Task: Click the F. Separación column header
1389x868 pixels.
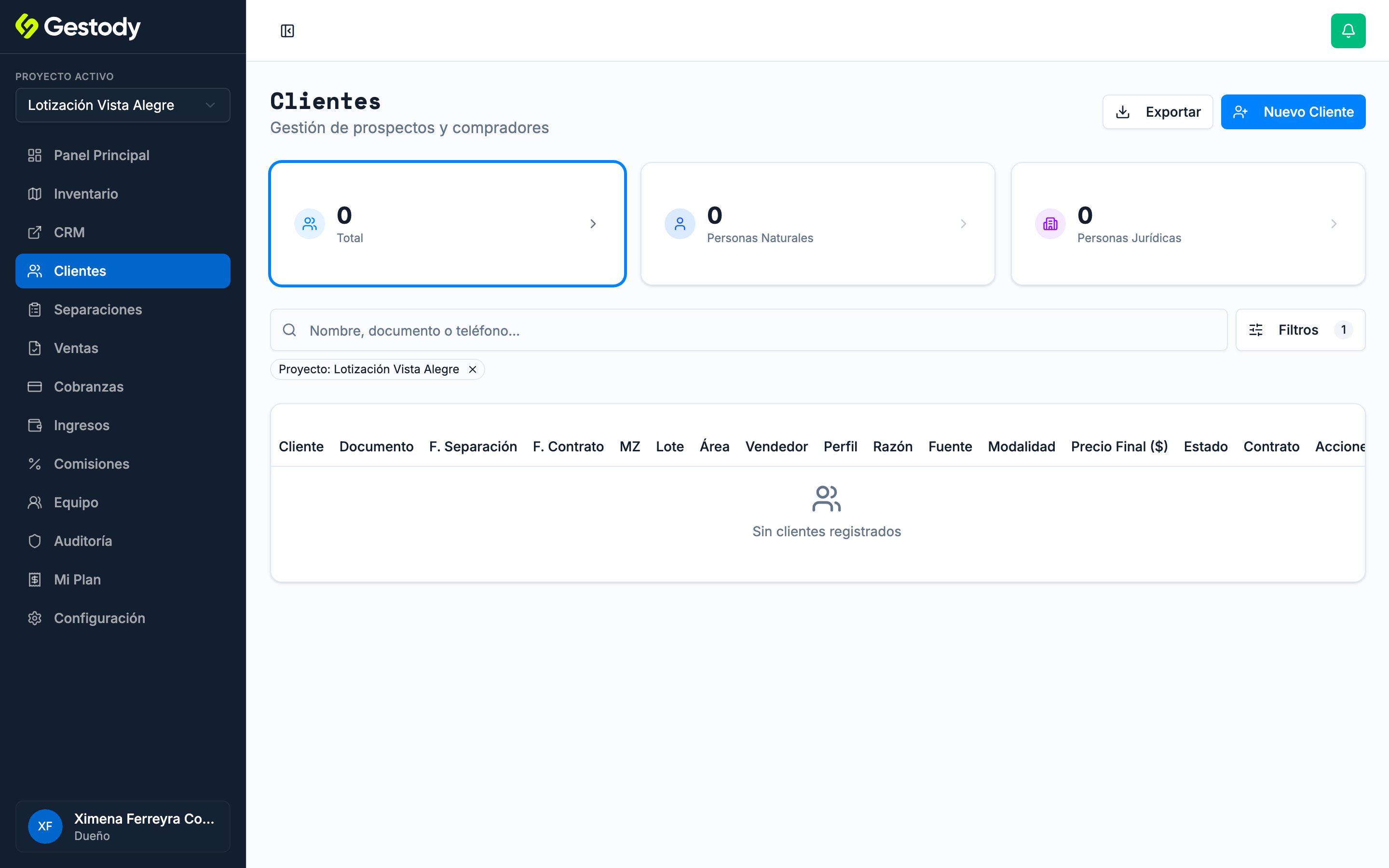Action: click(x=473, y=447)
